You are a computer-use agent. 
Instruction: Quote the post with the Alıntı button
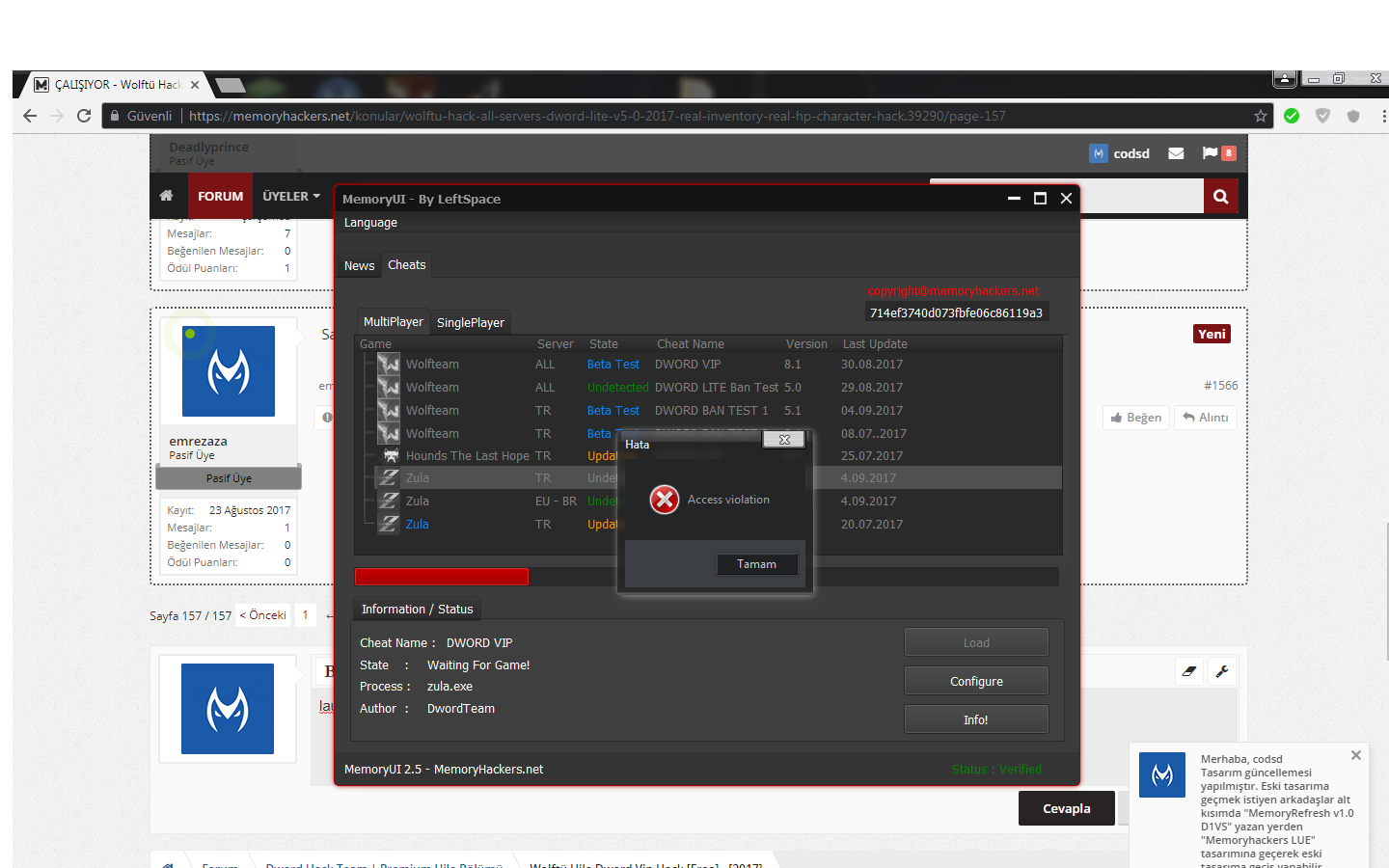tap(1206, 418)
